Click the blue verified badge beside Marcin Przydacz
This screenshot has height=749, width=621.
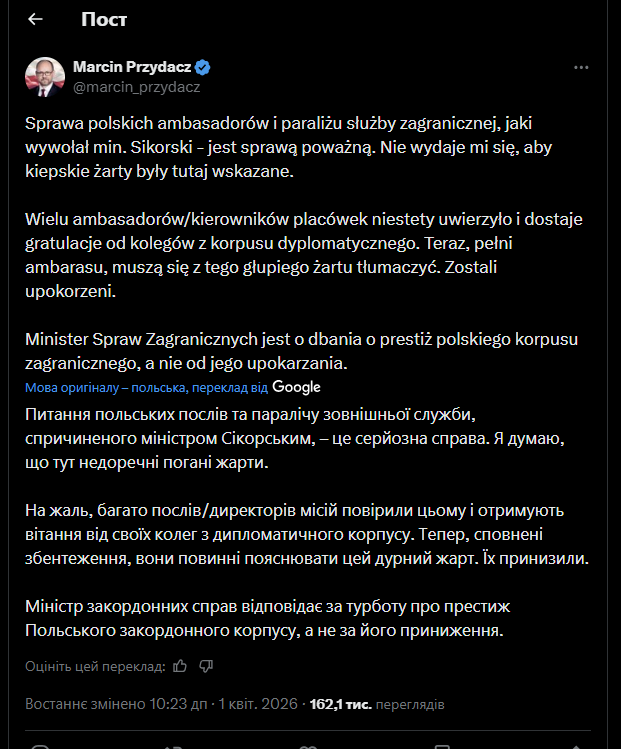[x=202, y=68]
